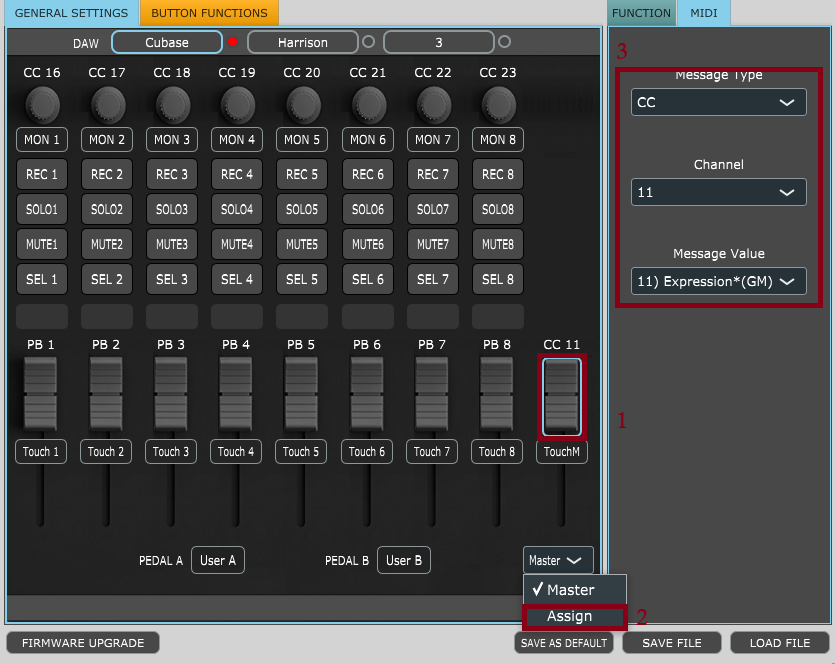Select the CC 11 master fader cap
This screenshot has height=664, width=835.
tap(562, 397)
